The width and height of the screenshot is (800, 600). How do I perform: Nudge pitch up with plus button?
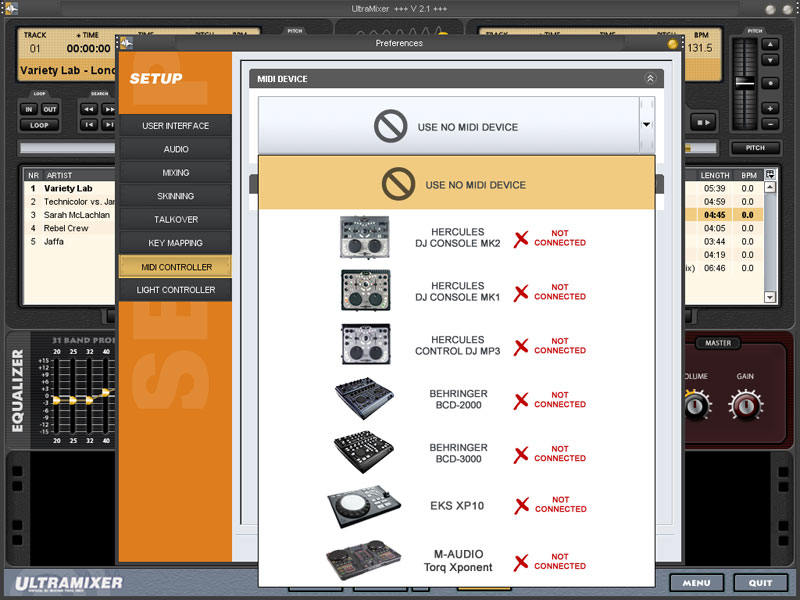(770, 108)
